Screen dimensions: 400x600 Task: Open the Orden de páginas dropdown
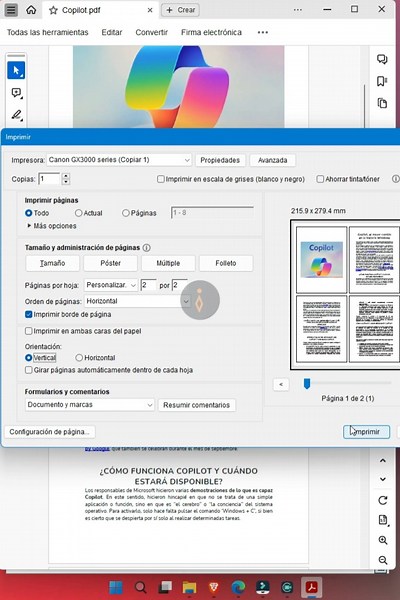[x=137, y=301]
